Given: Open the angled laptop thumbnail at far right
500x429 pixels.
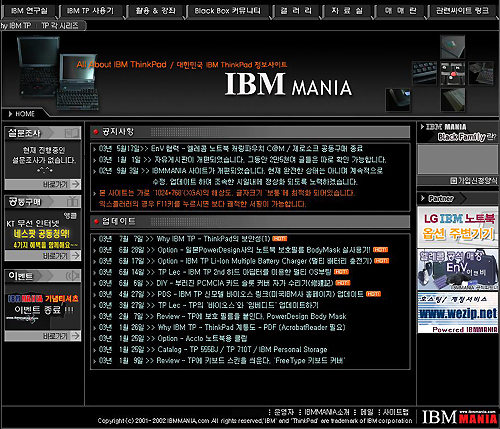Looking at the screenshot, I should [x=481, y=73].
